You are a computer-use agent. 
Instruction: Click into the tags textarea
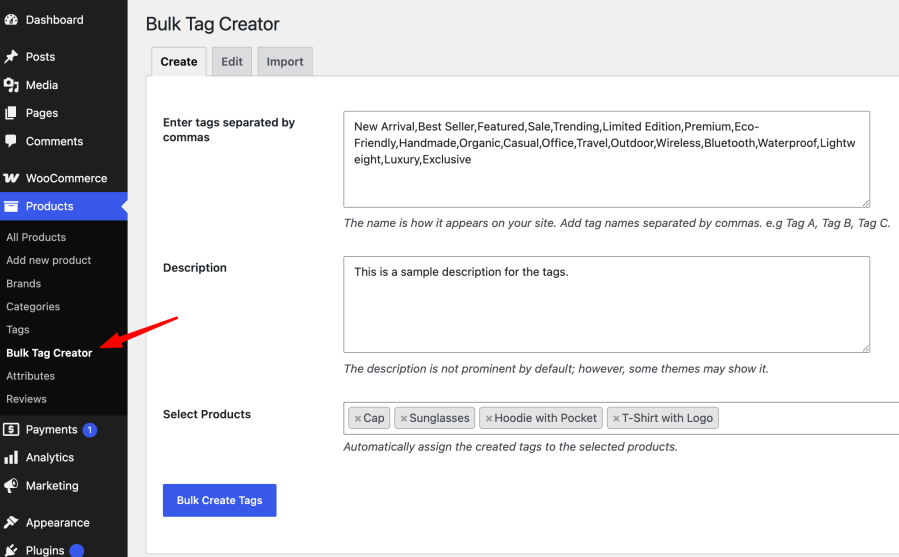(607, 159)
